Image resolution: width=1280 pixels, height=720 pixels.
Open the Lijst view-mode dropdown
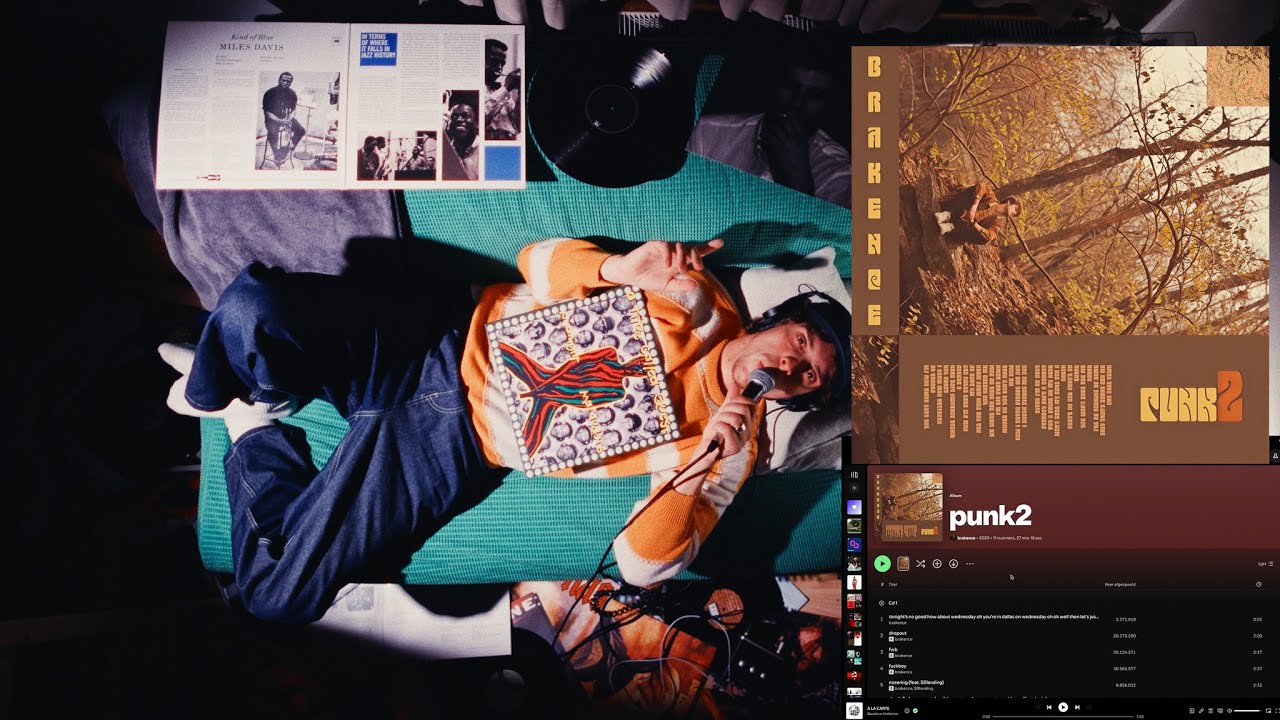1265,564
